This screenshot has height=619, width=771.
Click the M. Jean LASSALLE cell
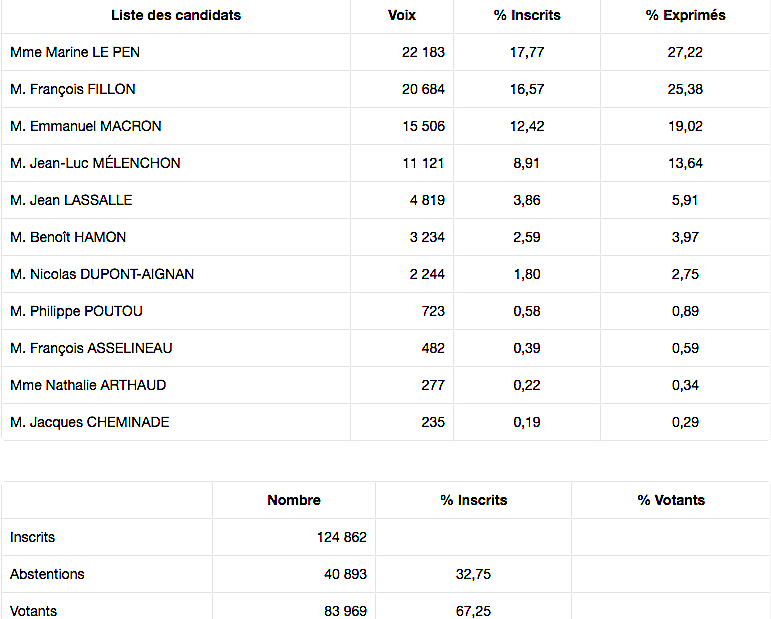point(71,200)
